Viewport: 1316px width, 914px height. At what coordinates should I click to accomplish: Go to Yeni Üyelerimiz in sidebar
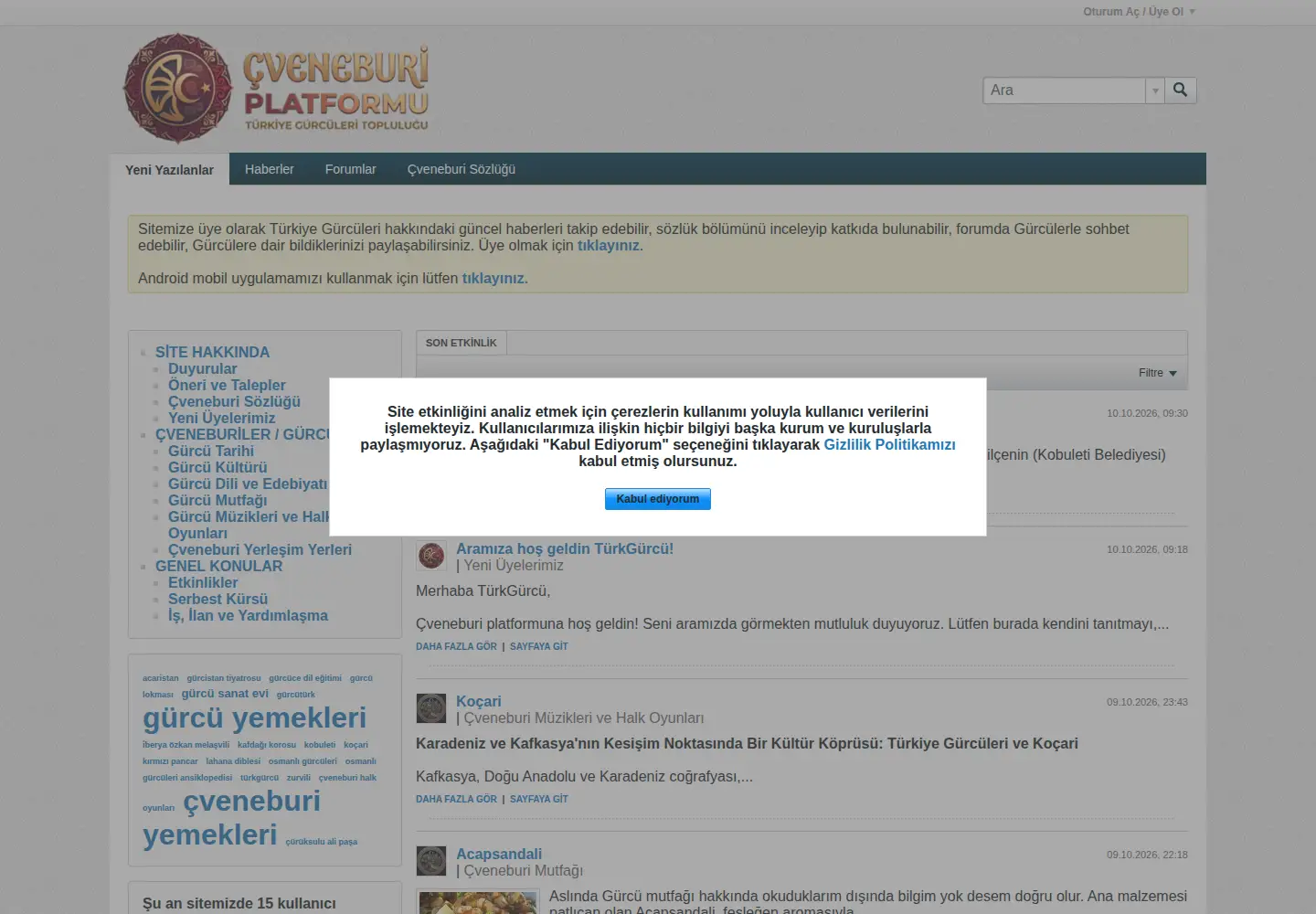tap(221, 418)
